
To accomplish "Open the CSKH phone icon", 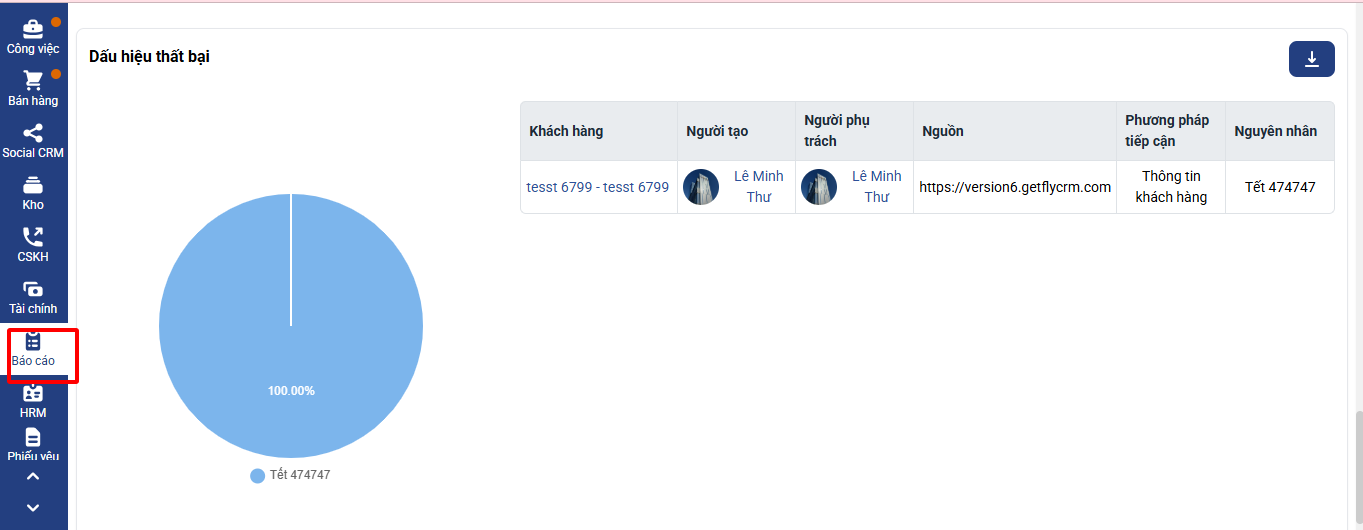I will tap(33, 237).
